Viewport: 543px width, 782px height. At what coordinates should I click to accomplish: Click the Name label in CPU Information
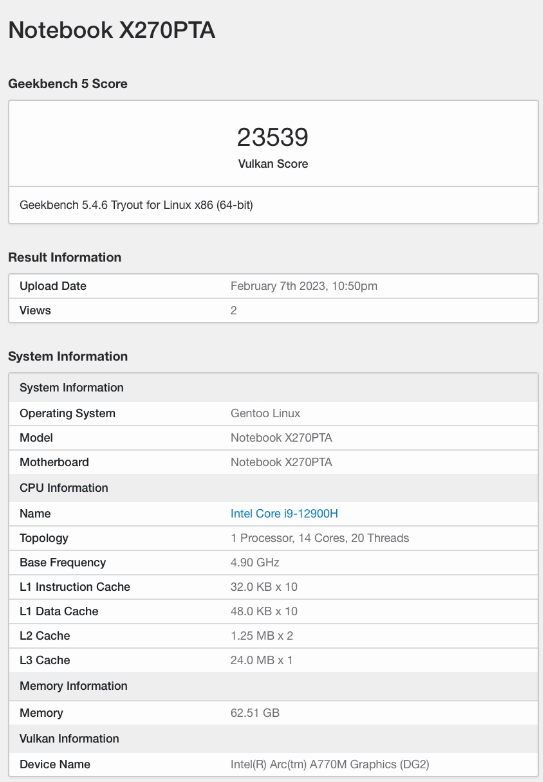click(x=35, y=514)
